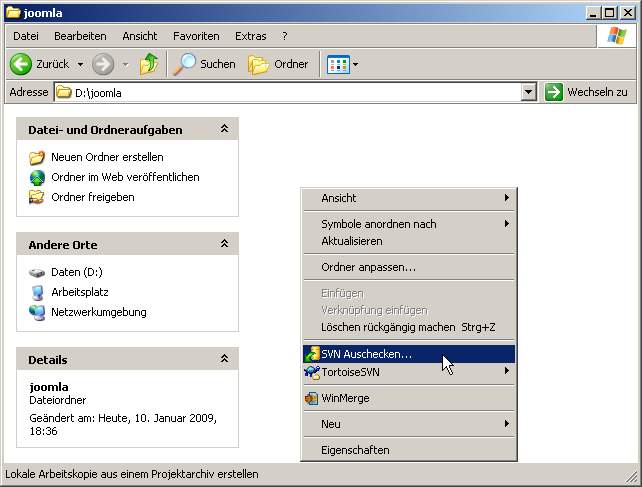Expand the Neu submenu

coord(409,424)
